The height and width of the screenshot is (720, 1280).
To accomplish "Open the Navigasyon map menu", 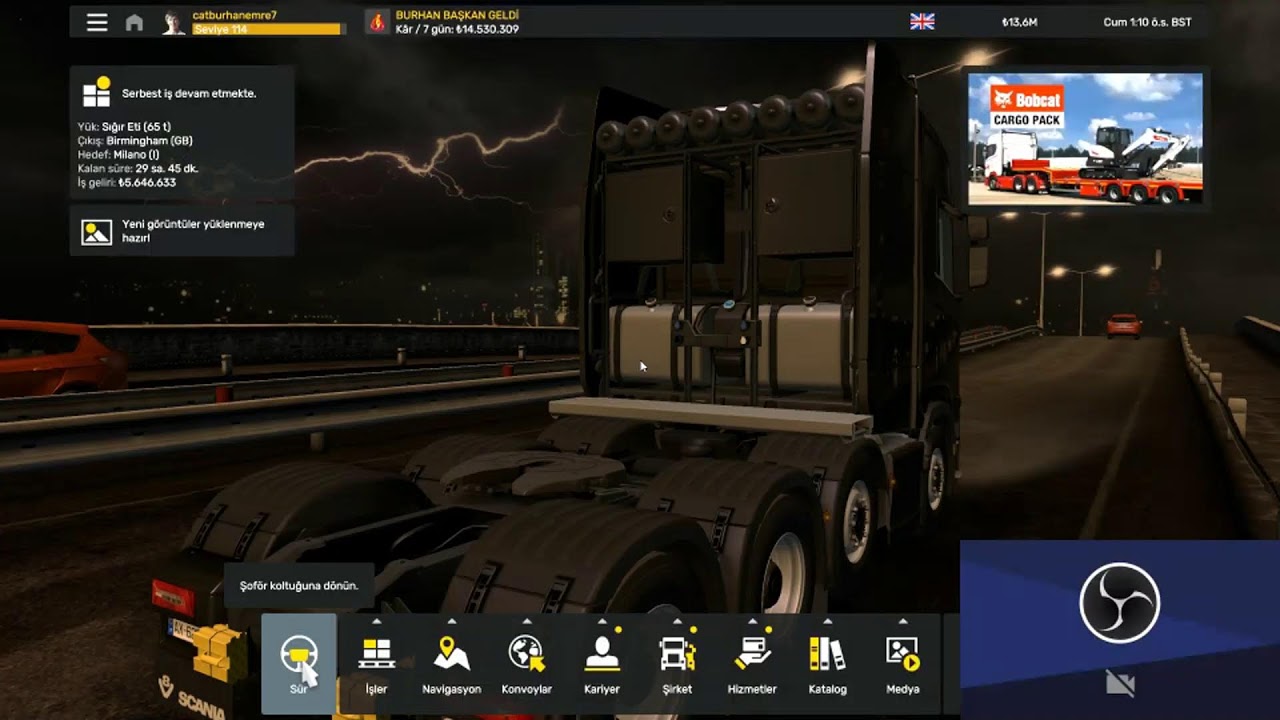I will 452,664.
